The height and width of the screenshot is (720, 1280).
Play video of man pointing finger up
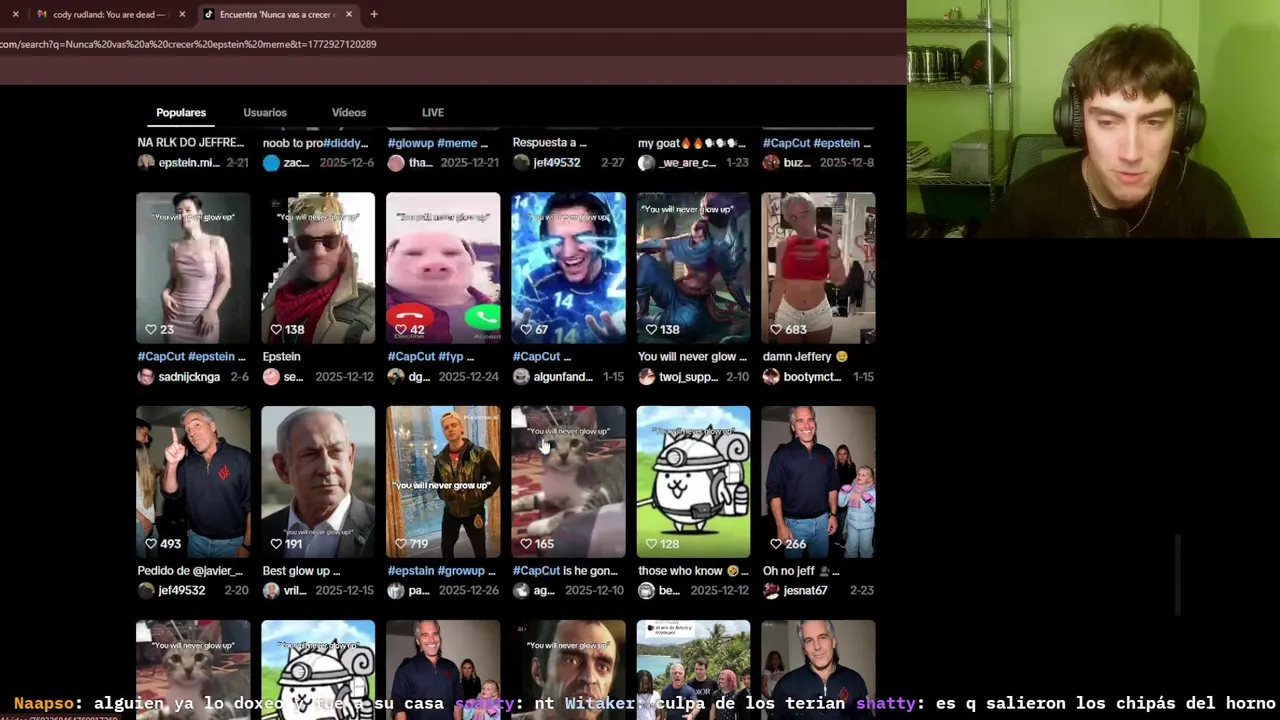pos(193,481)
